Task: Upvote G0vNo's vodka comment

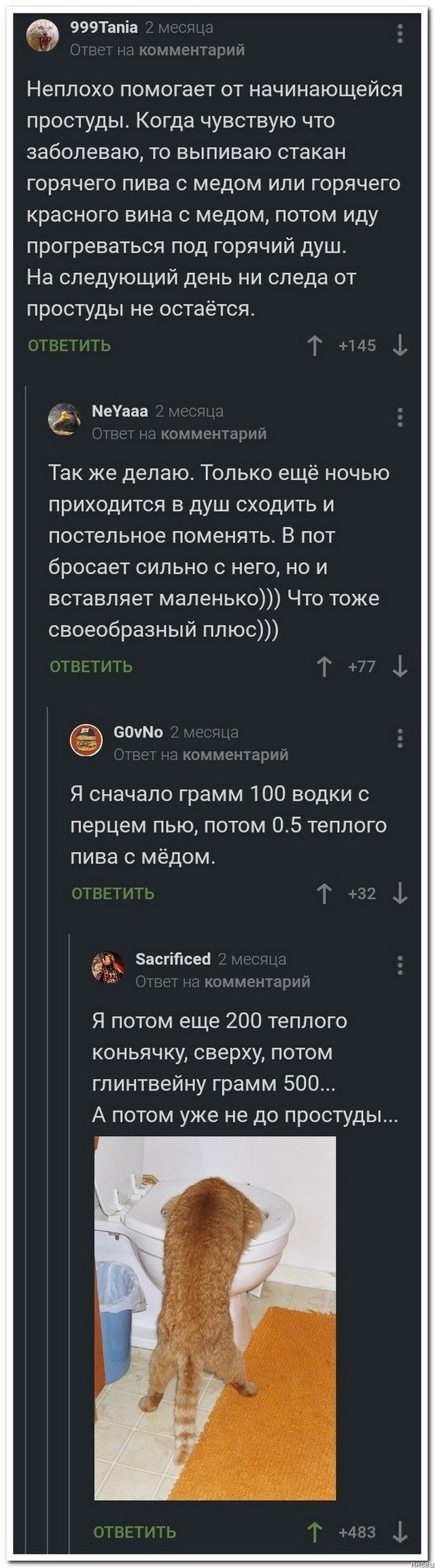Action: [x=325, y=894]
